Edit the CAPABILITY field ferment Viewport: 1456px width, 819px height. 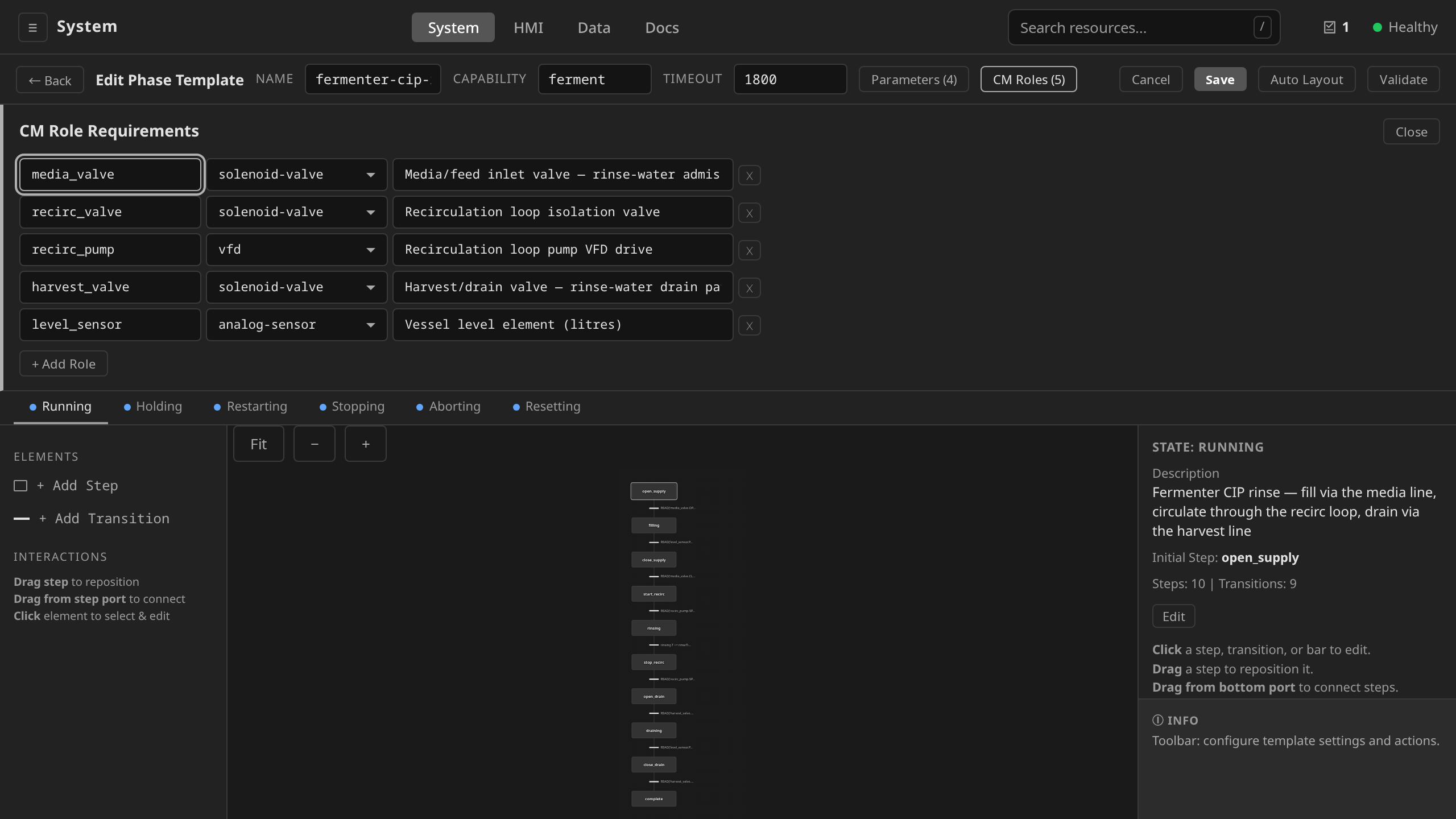coord(594,79)
